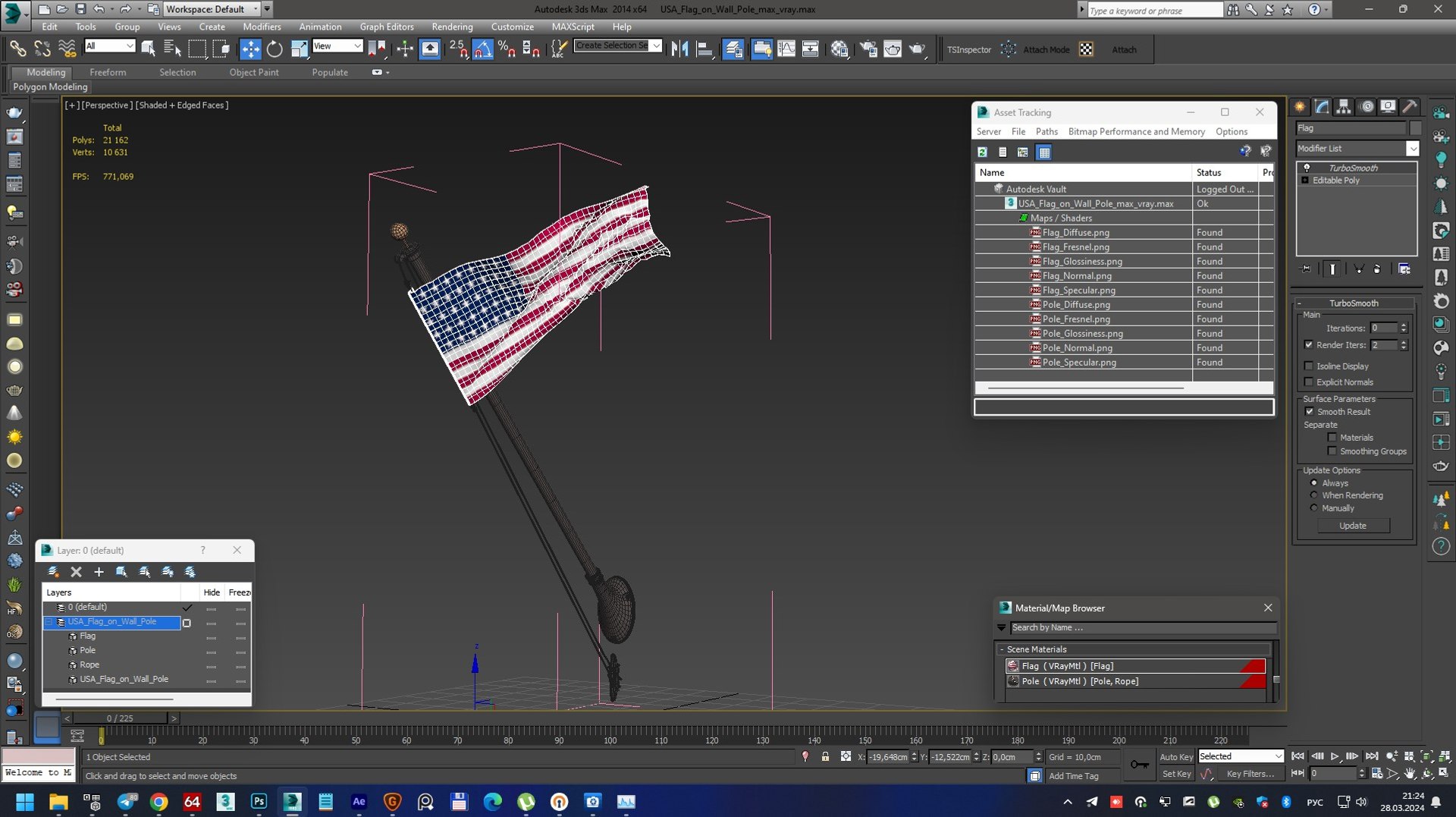Uncheck Render Iters checkbox
This screenshot has width=1456, height=817.
(x=1308, y=344)
